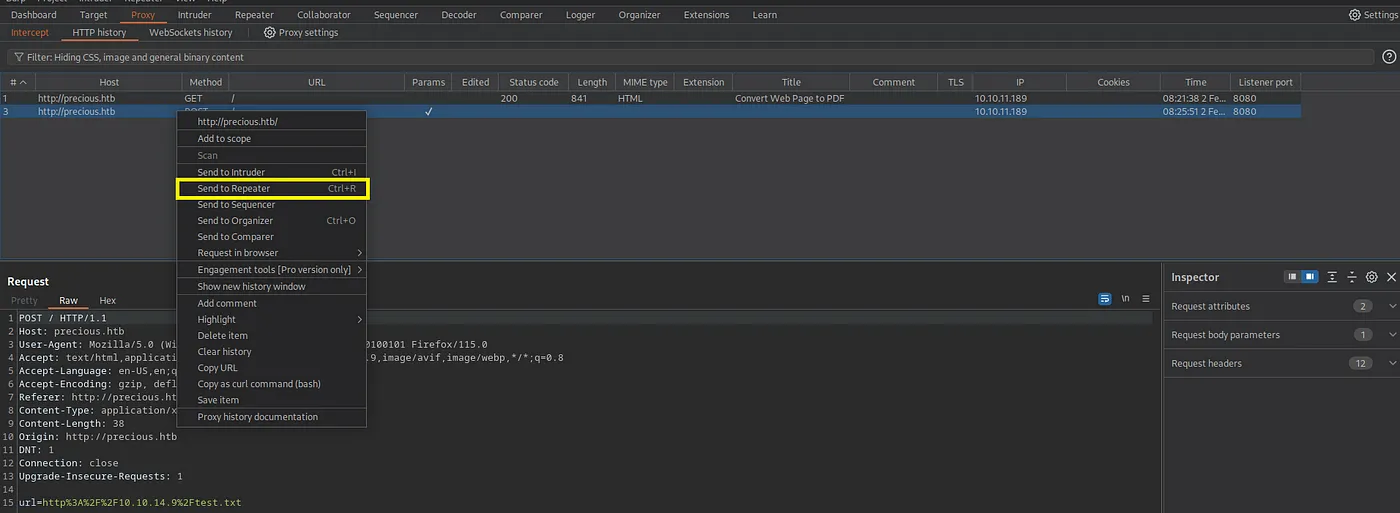Choose Send to Repeater from context menu
This screenshot has height=513, width=1400.
pos(272,189)
